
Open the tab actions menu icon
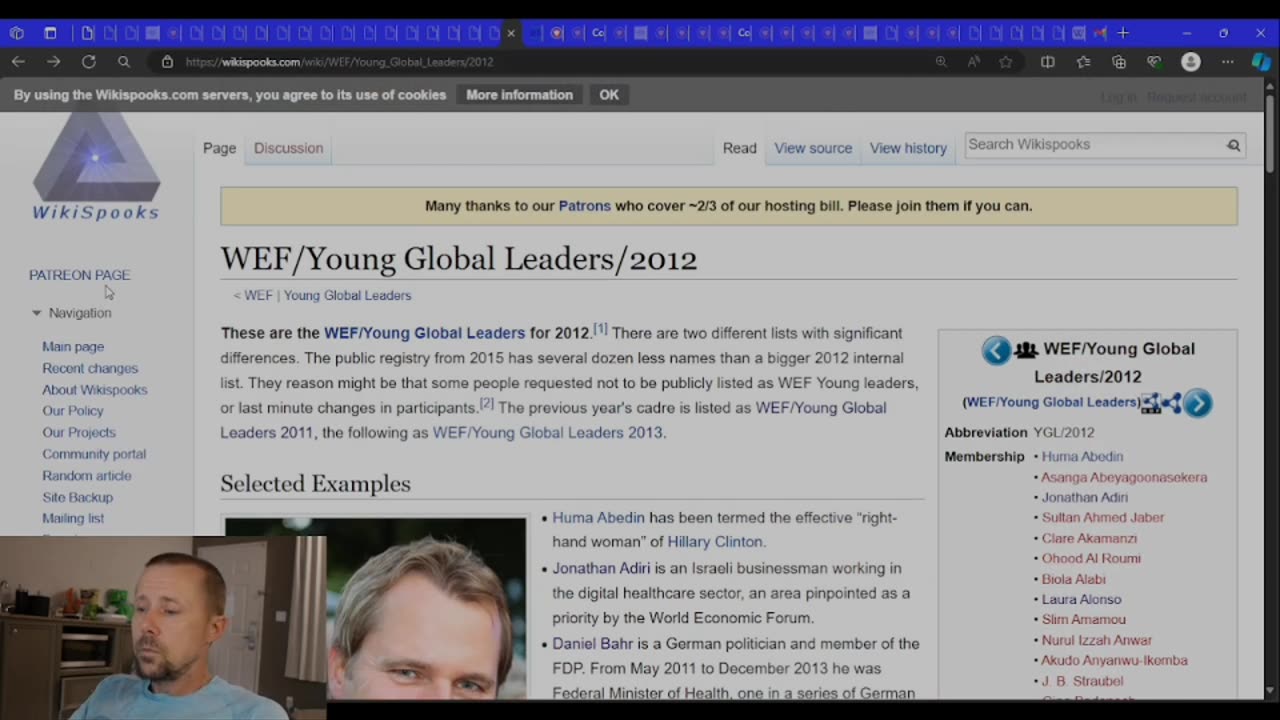(50, 33)
